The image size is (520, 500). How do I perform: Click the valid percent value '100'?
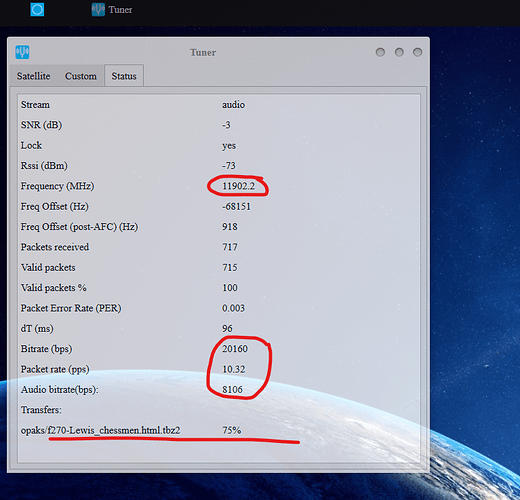[x=230, y=288]
